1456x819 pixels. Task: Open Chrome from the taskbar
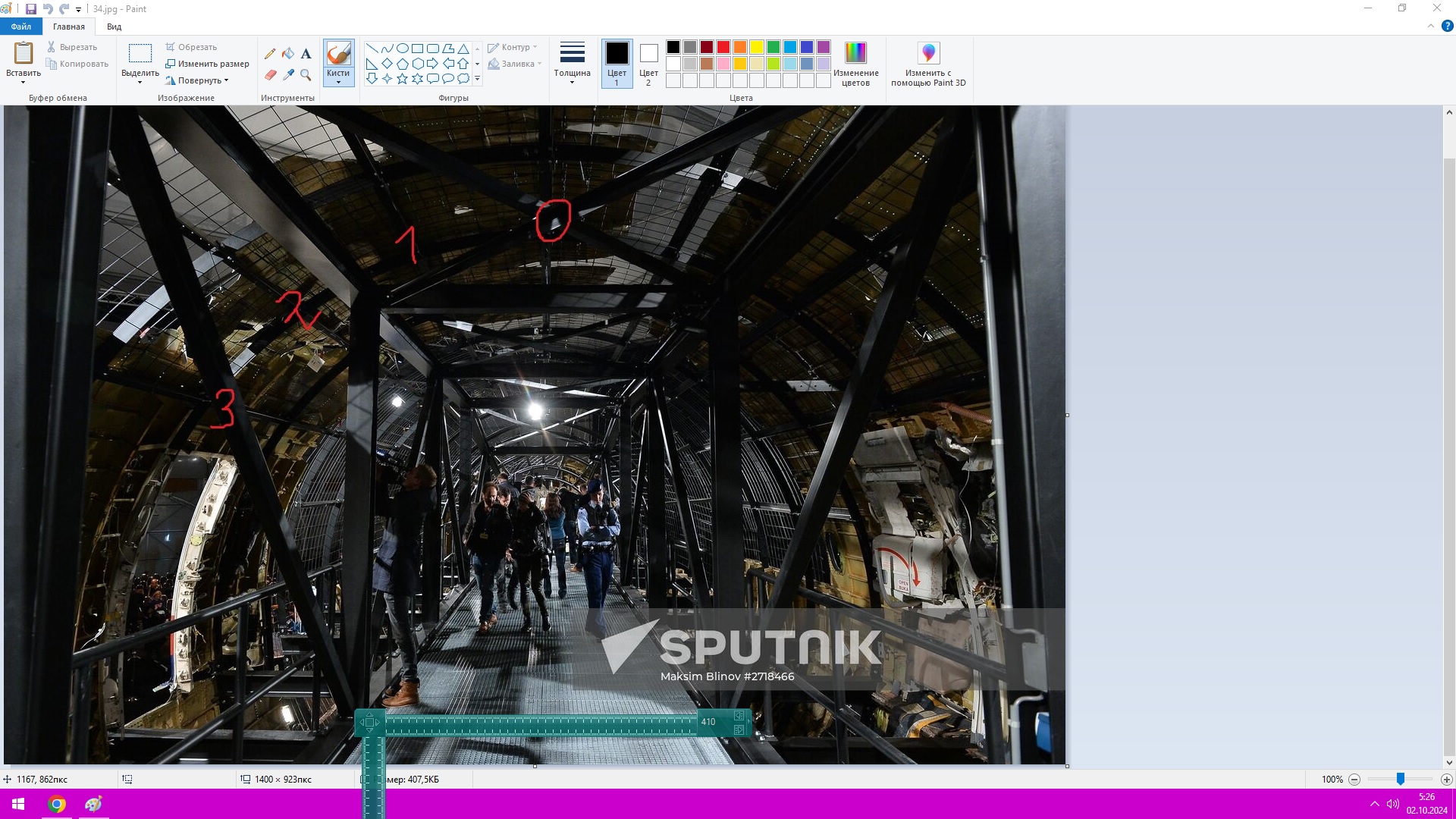pos(57,804)
